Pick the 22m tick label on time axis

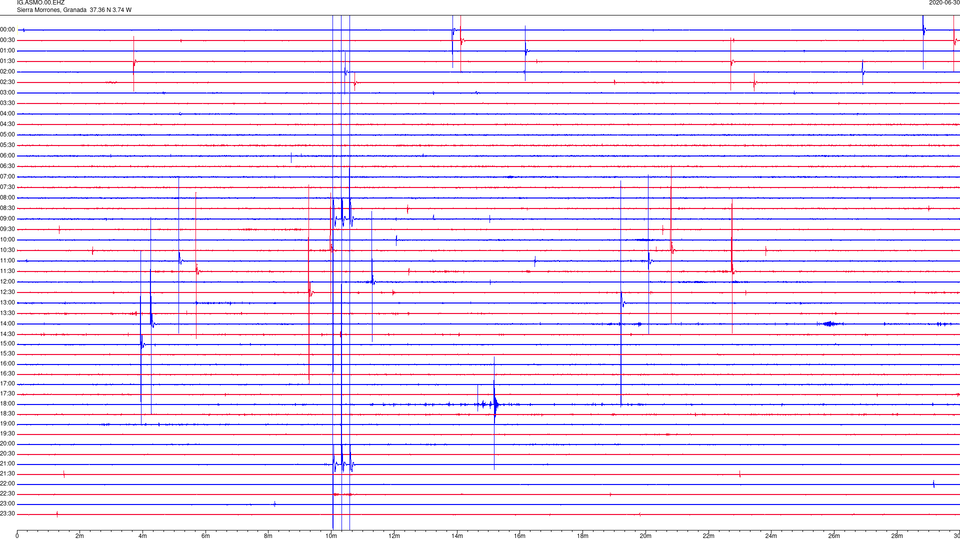click(x=708, y=536)
